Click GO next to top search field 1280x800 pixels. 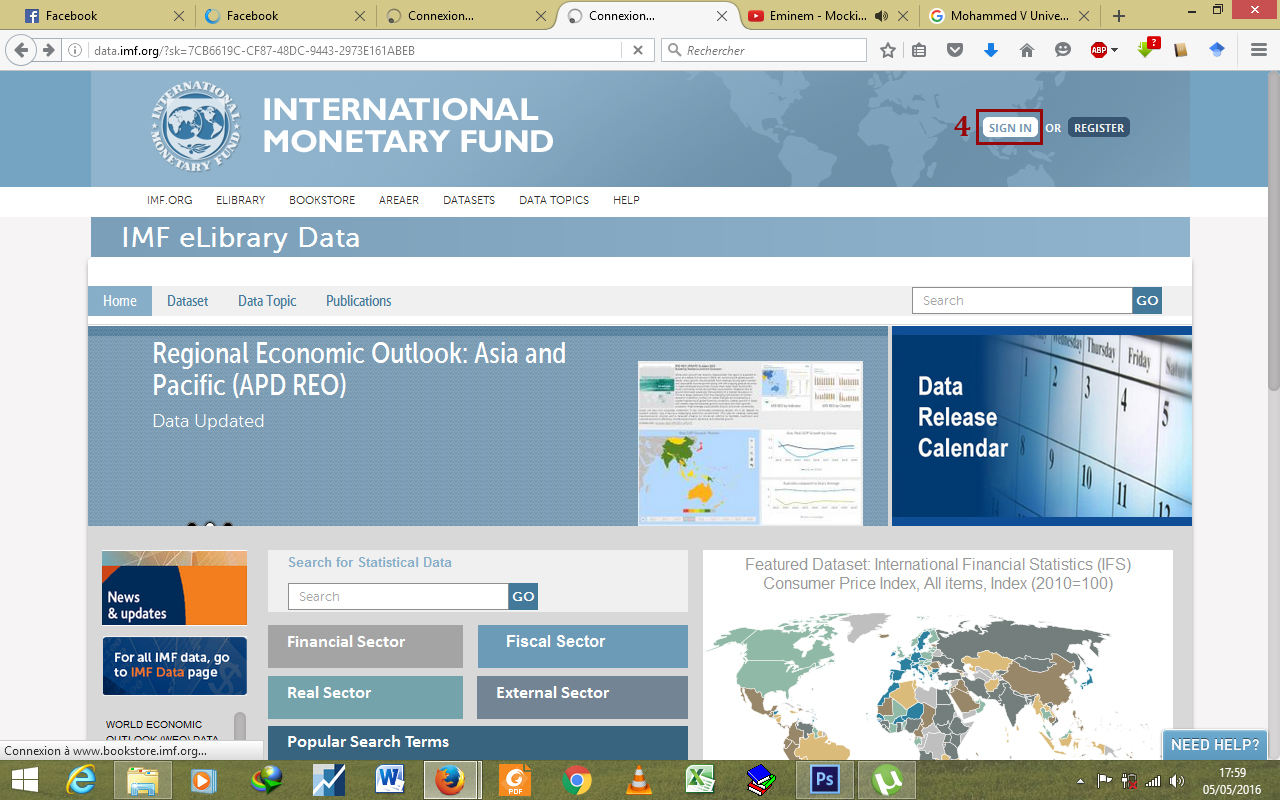(x=1147, y=301)
